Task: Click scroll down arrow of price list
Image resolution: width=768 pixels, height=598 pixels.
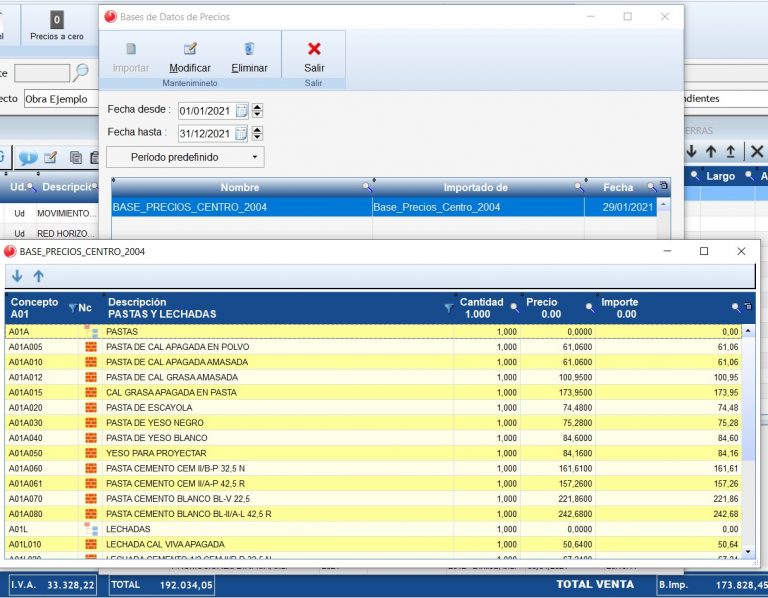Action: pos(748,551)
